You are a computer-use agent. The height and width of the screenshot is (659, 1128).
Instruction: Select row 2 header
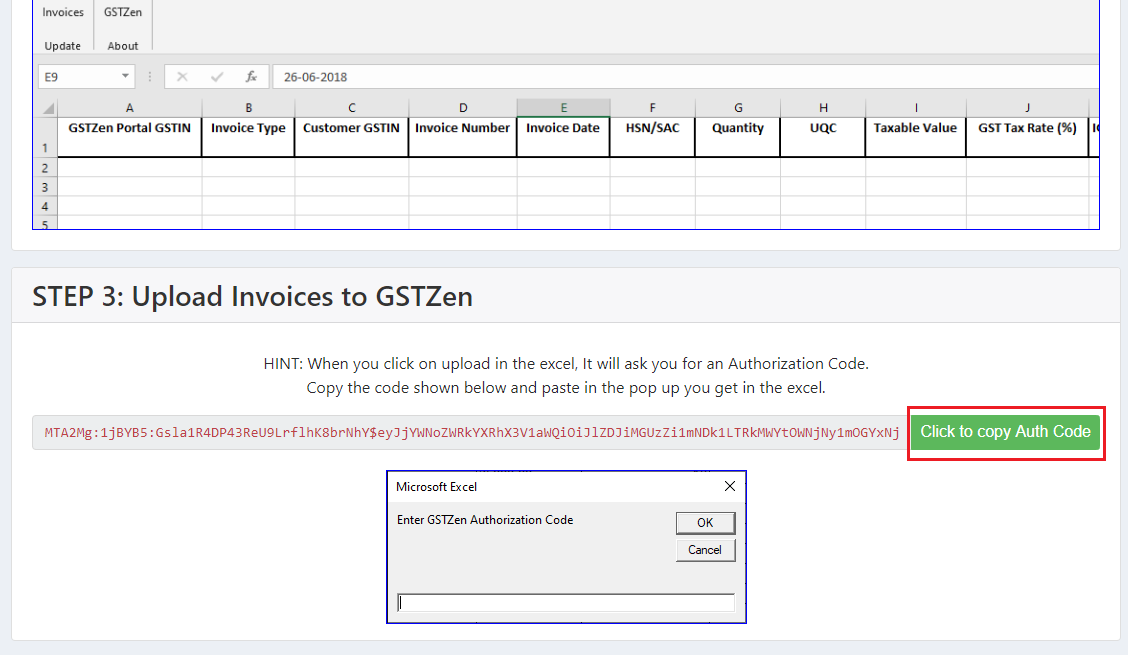45,168
